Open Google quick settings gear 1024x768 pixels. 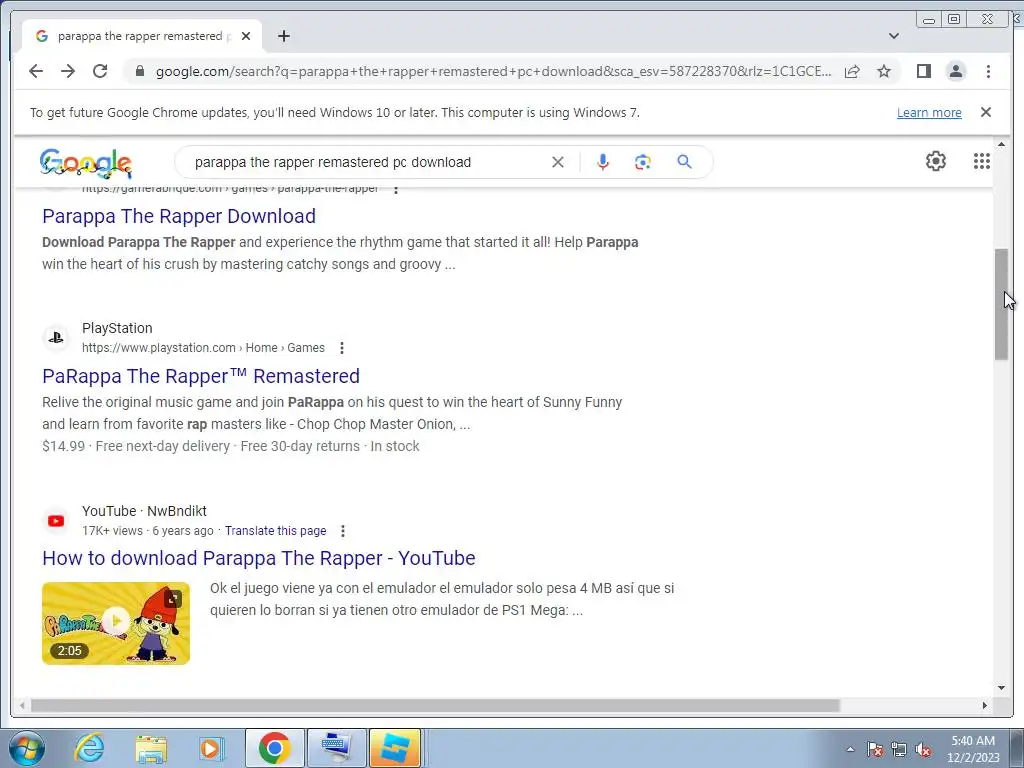pos(936,161)
